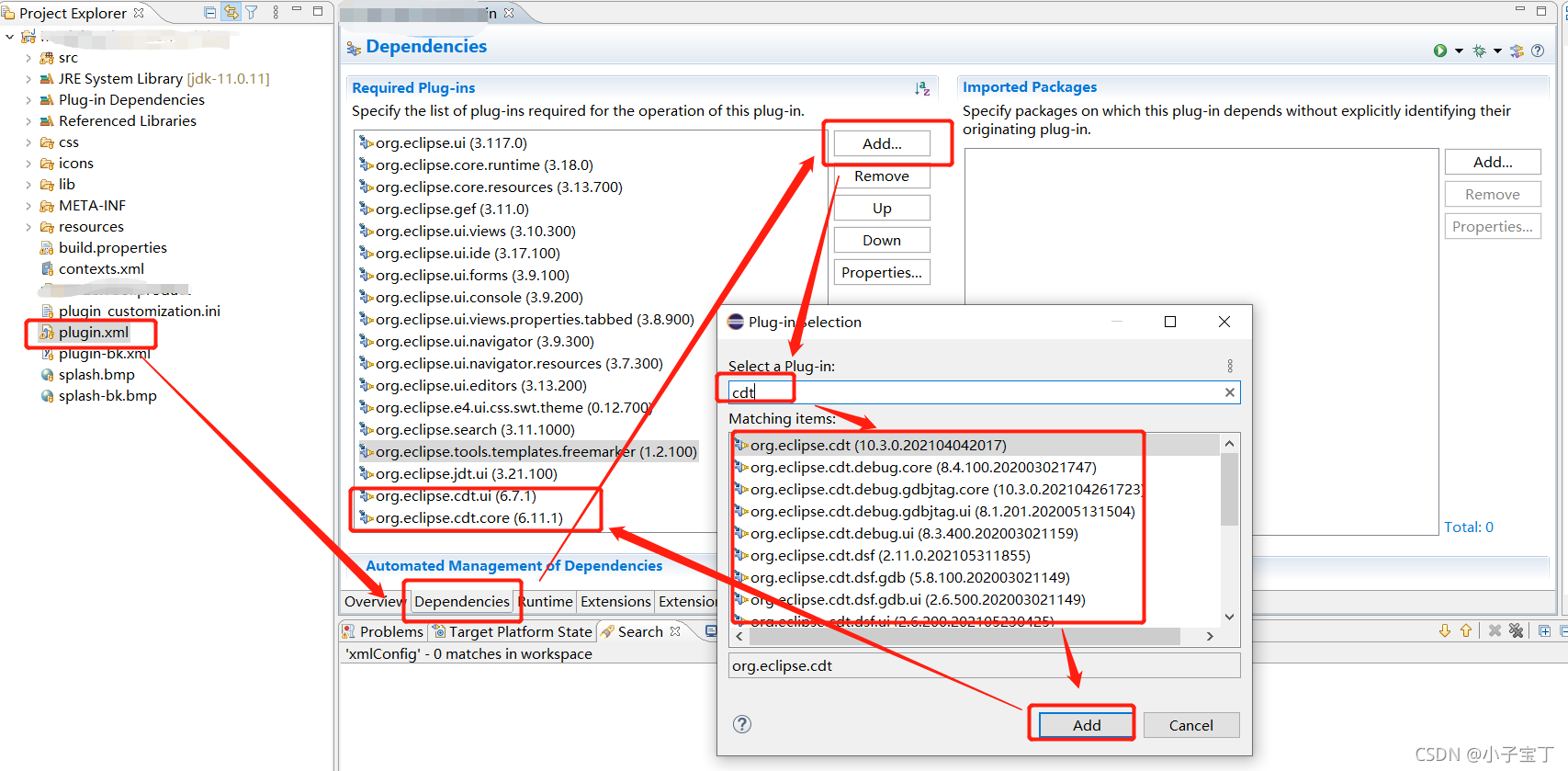
Task: Click organize manifests wizard icon
Action: [1517, 51]
